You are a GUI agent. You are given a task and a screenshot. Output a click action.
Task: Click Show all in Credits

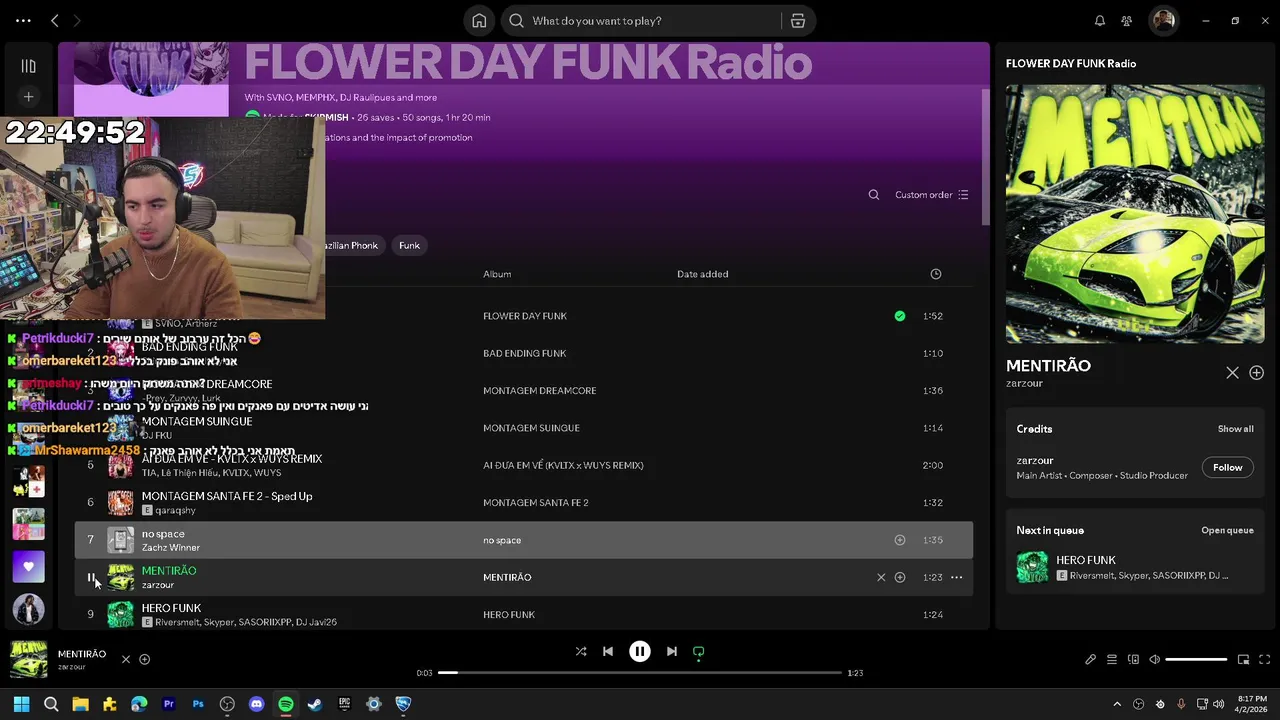coord(1235,429)
